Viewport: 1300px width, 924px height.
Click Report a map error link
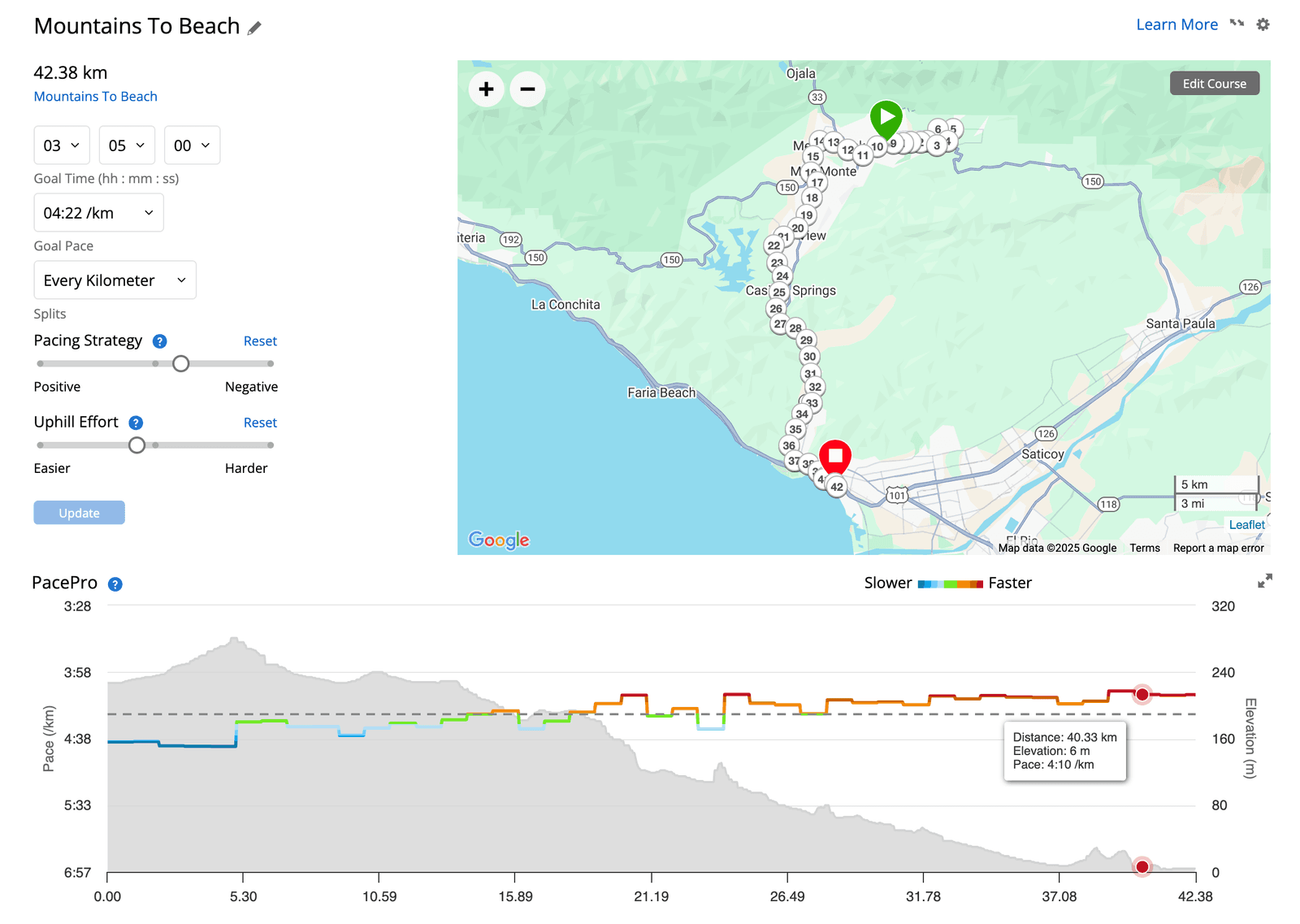pyautogui.click(x=1218, y=548)
